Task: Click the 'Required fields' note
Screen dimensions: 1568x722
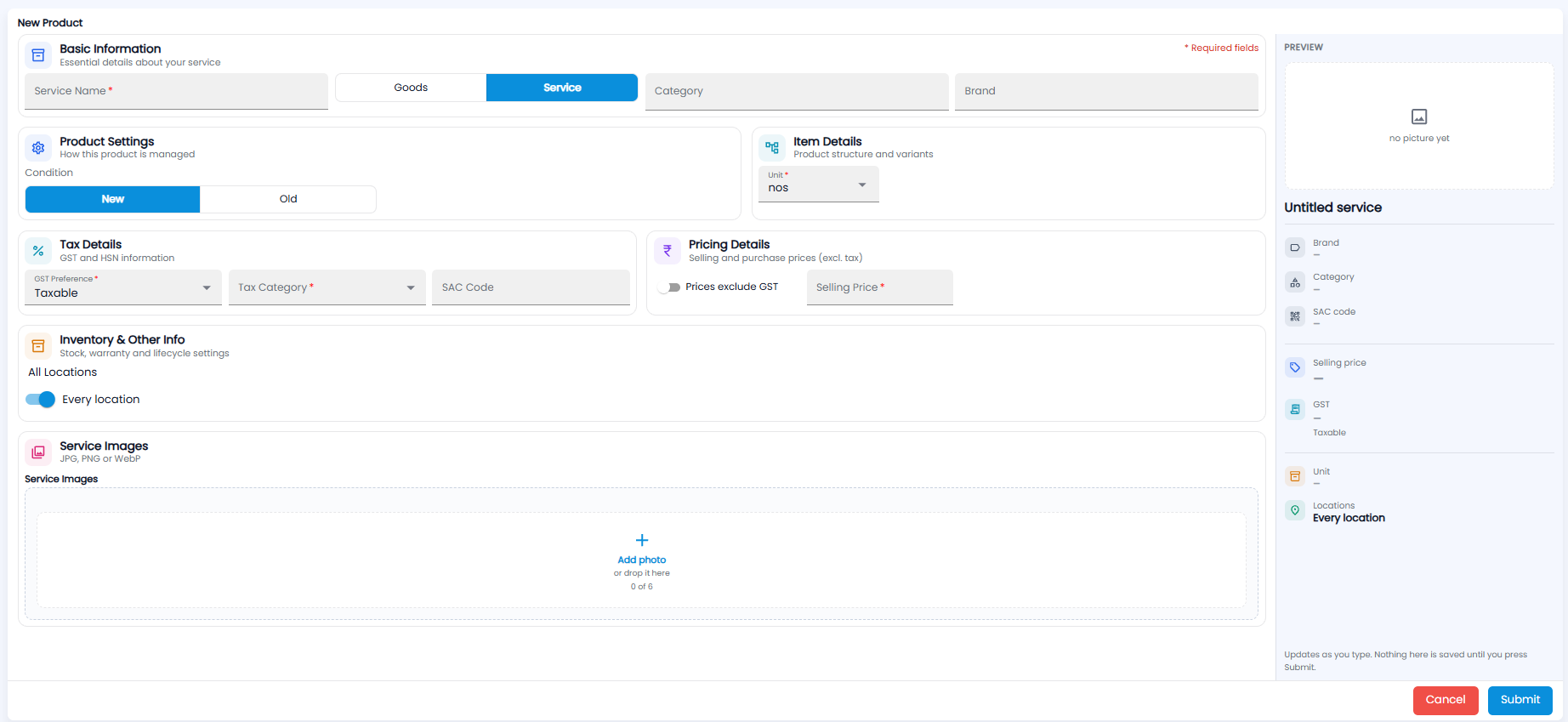Action: coord(1222,48)
